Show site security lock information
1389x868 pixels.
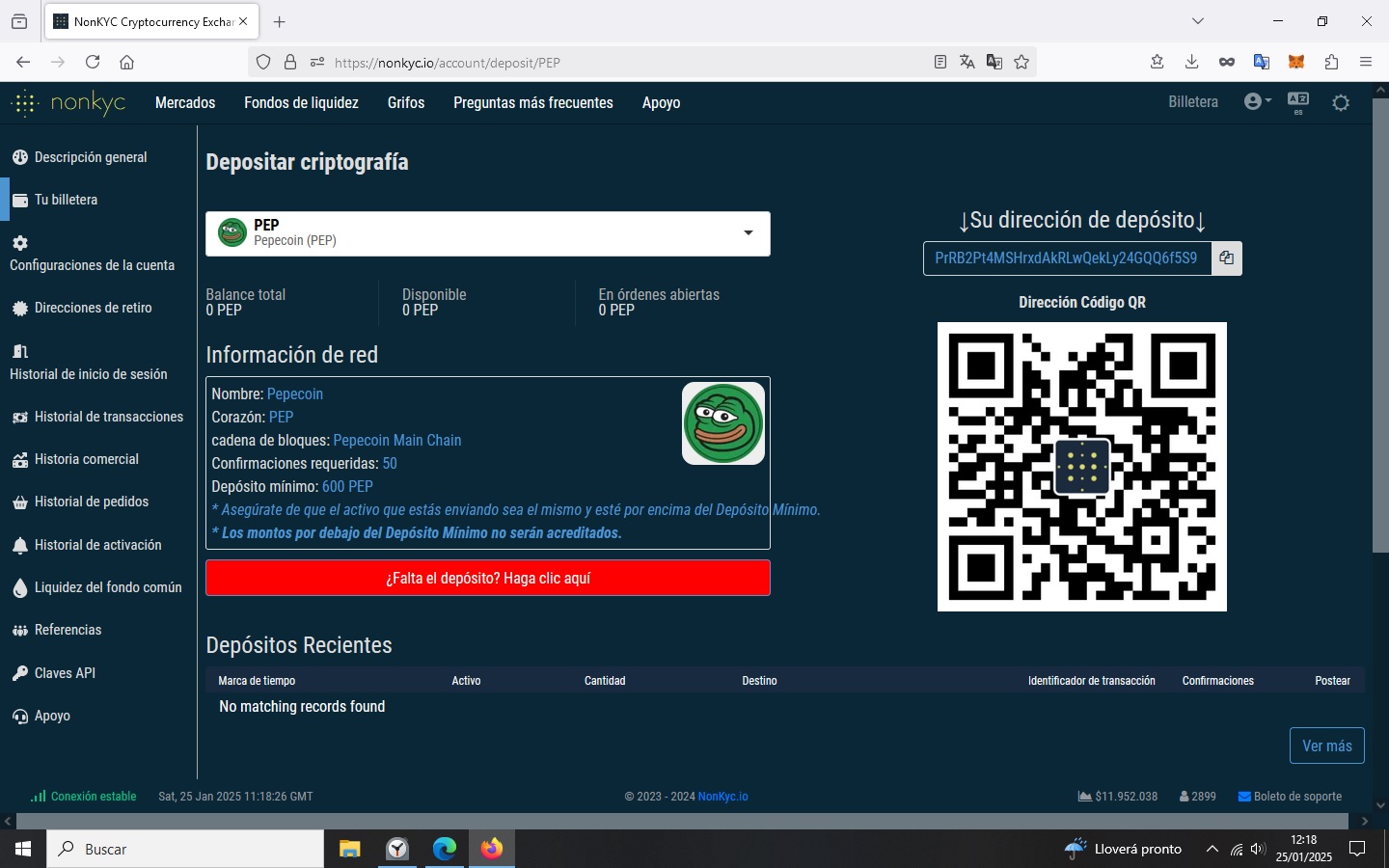coord(290,62)
